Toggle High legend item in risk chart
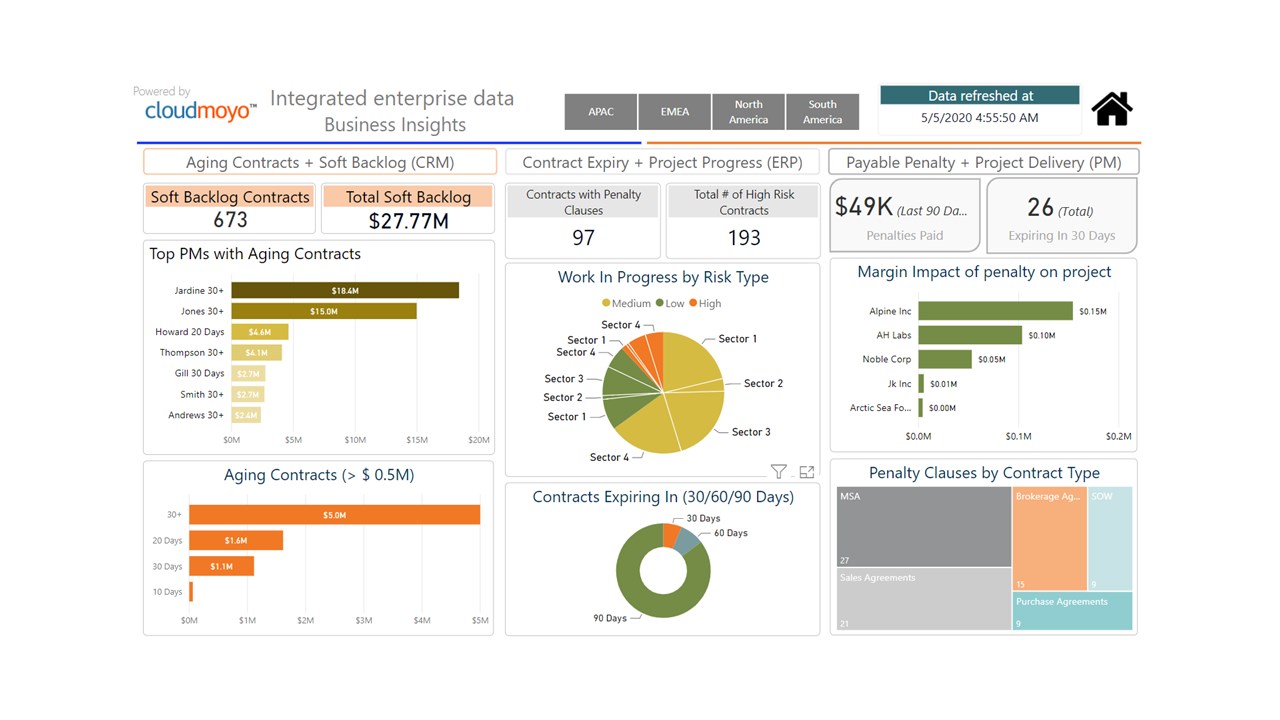Screen dimensions: 1280x720 coord(705,303)
